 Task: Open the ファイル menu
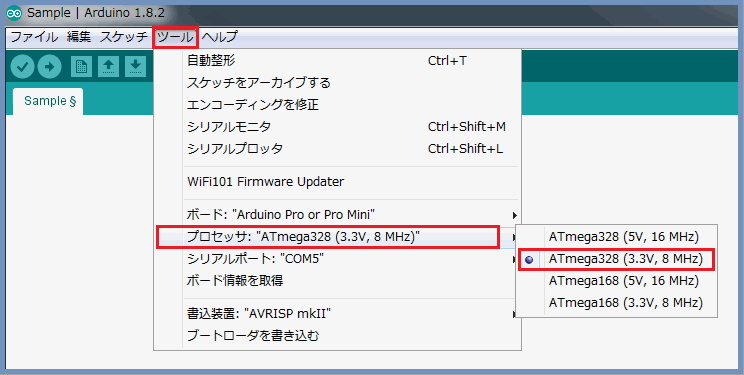click(x=34, y=37)
